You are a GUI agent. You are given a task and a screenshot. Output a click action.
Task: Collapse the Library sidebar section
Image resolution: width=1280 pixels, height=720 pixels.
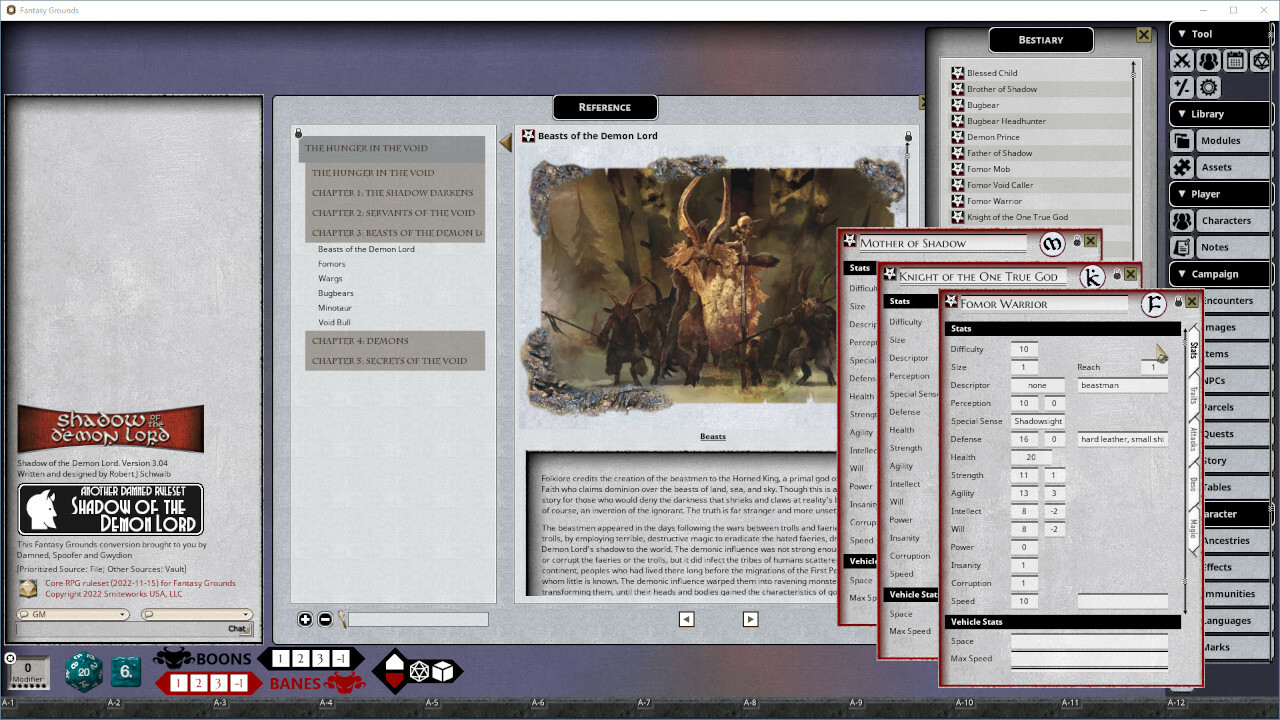(x=1182, y=114)
